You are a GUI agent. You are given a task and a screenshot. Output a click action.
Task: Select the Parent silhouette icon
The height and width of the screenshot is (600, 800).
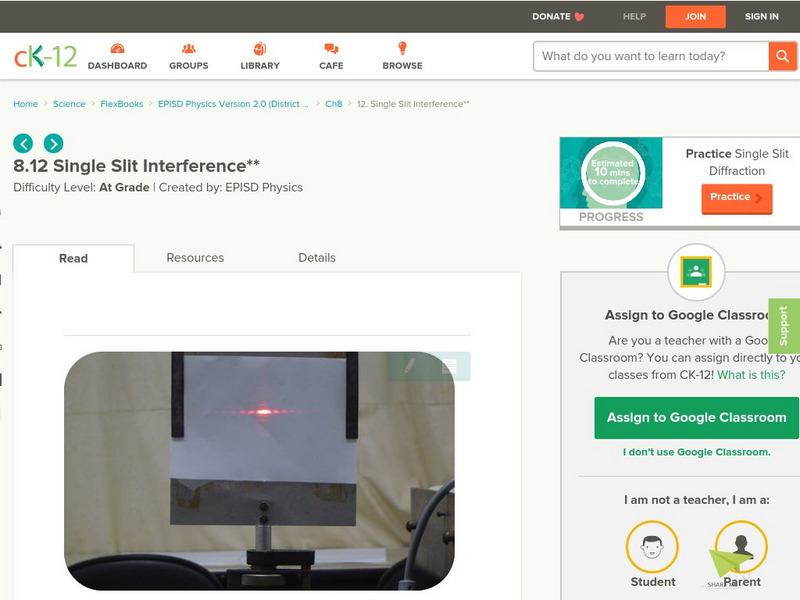(741, 546)
